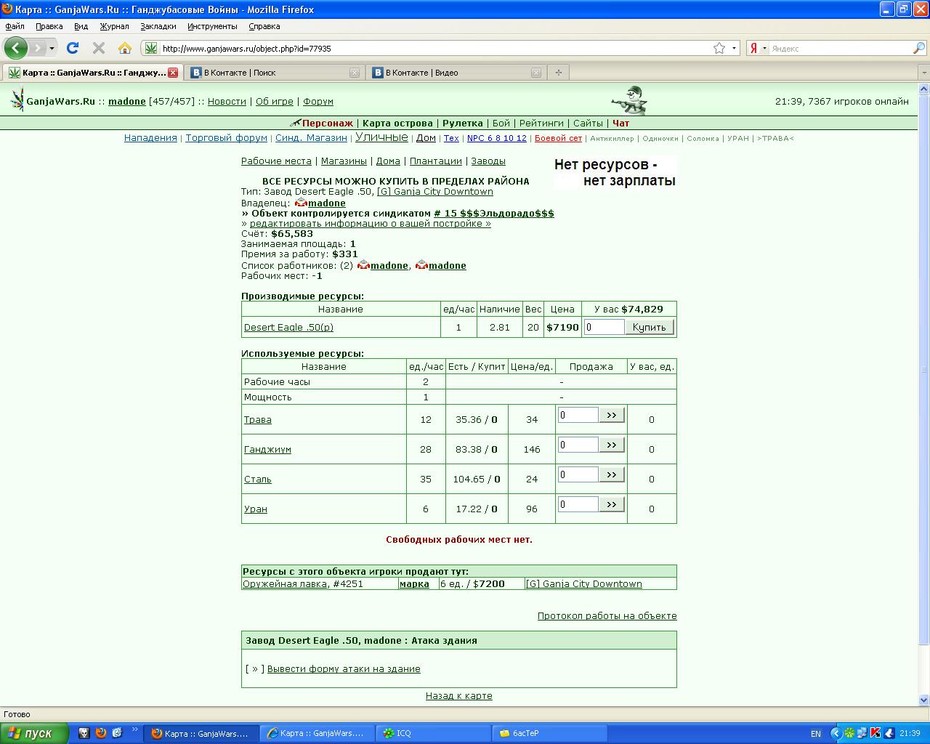Screen dimensions: 930x744
Task: Open the Плантации link
Action: click(x=435, y=161)
